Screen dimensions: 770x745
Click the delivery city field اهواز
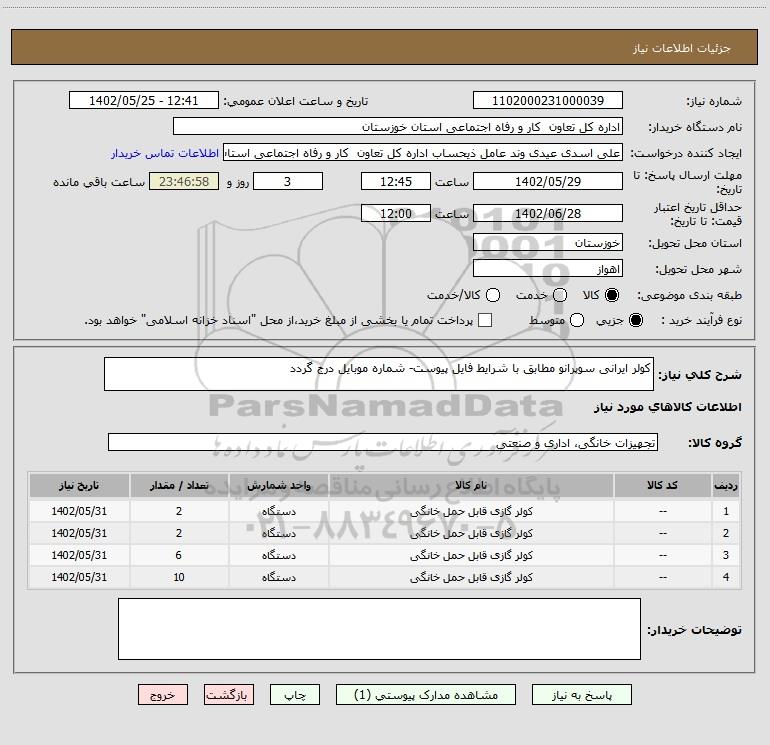coord(548,268)
